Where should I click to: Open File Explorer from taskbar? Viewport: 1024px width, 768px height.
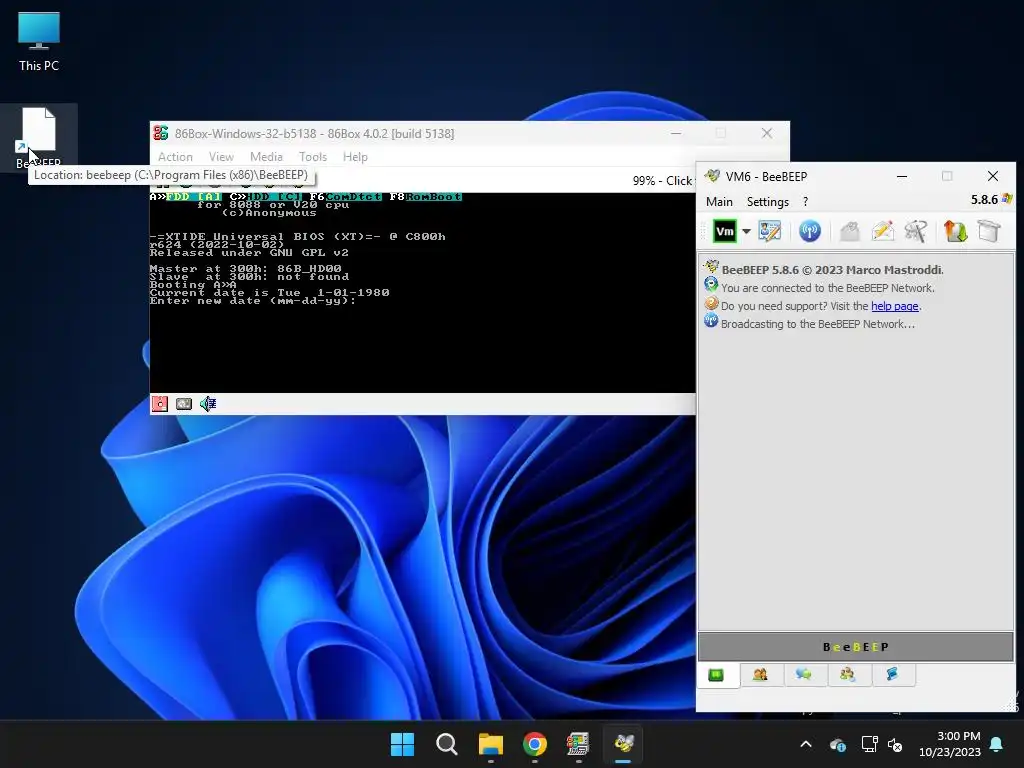pos(490,744)
